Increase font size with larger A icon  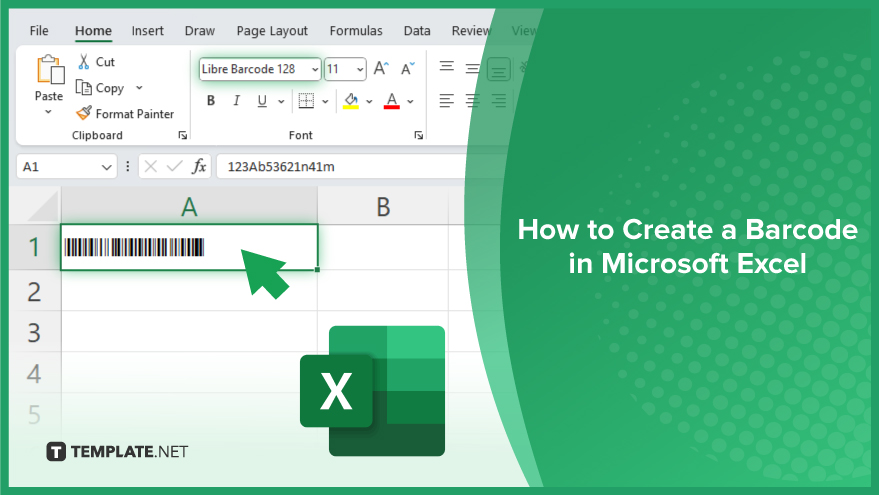coord(381,68)
